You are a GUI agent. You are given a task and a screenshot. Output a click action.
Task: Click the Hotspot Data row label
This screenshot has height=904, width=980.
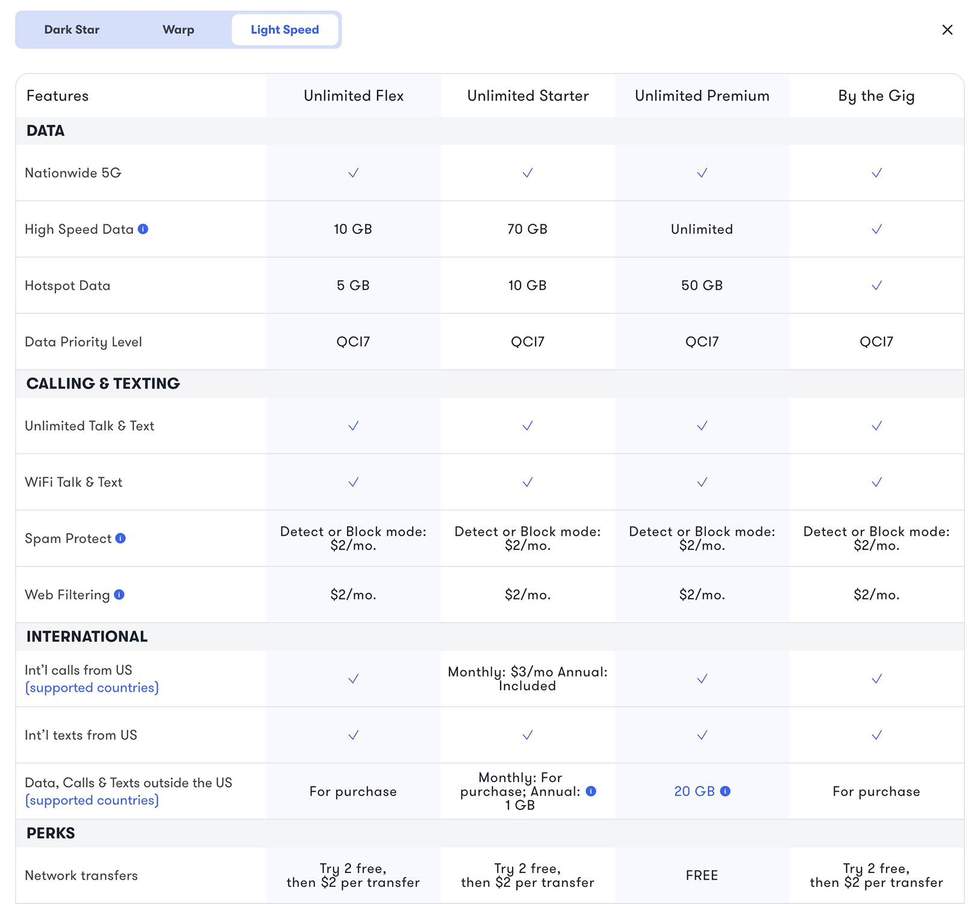(68, 285)
